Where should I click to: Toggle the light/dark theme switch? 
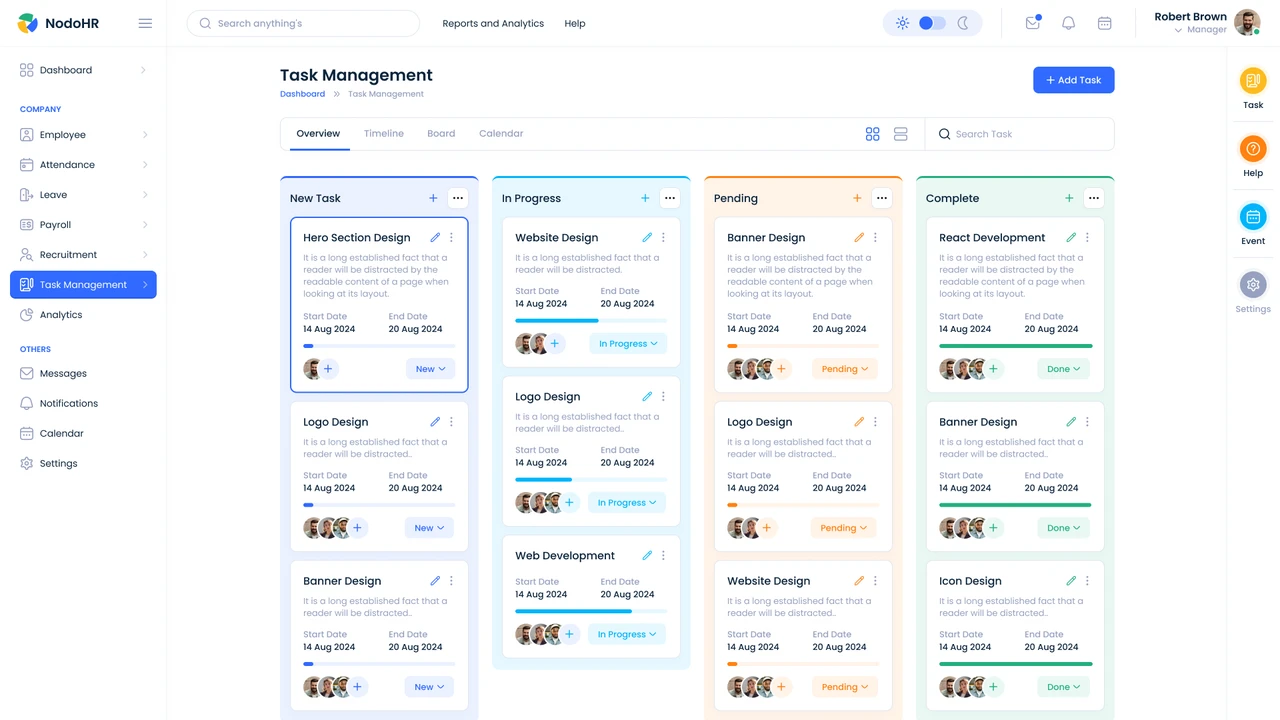[x=932, y=23]
